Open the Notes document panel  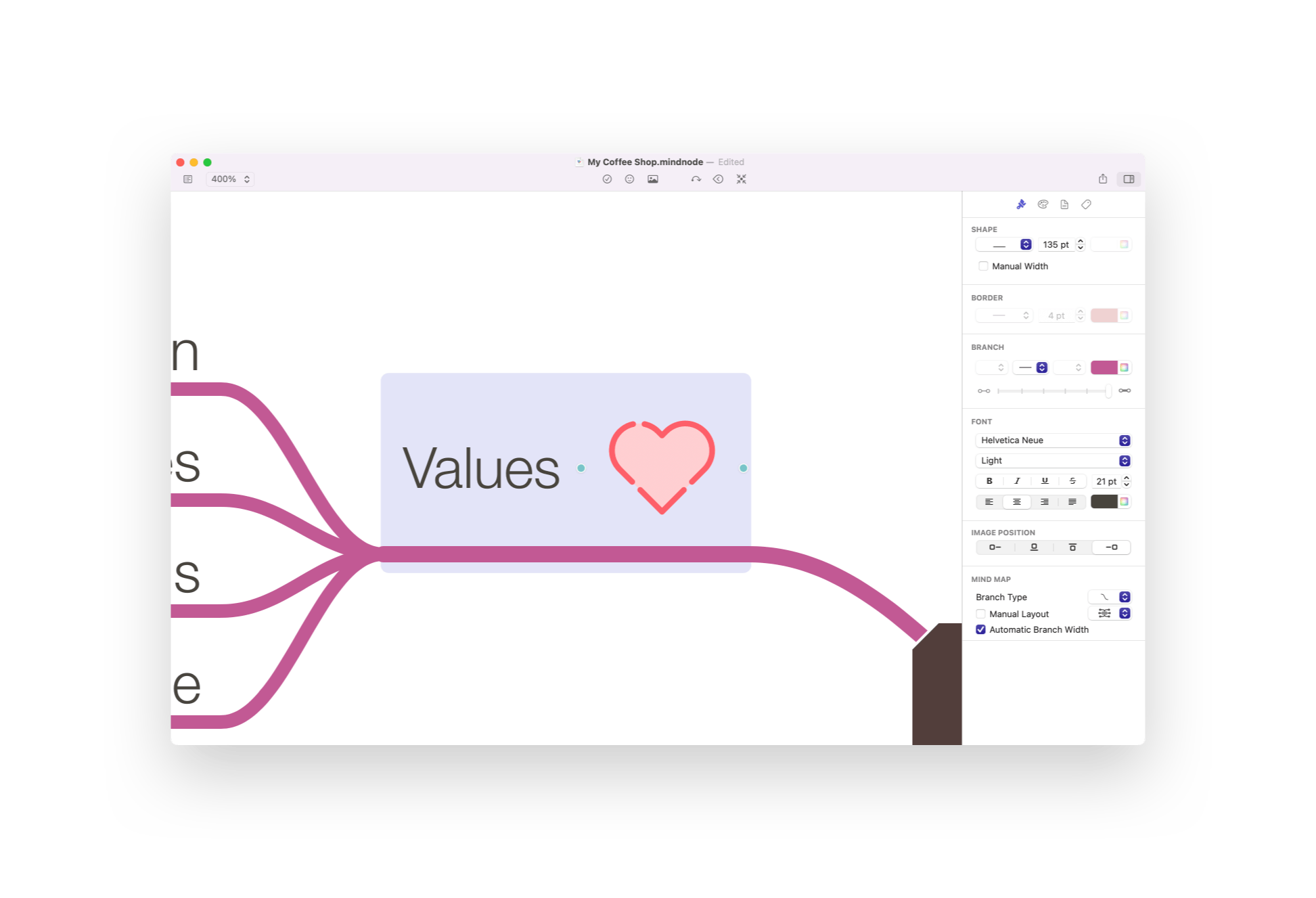click(x=1064, y=204)
